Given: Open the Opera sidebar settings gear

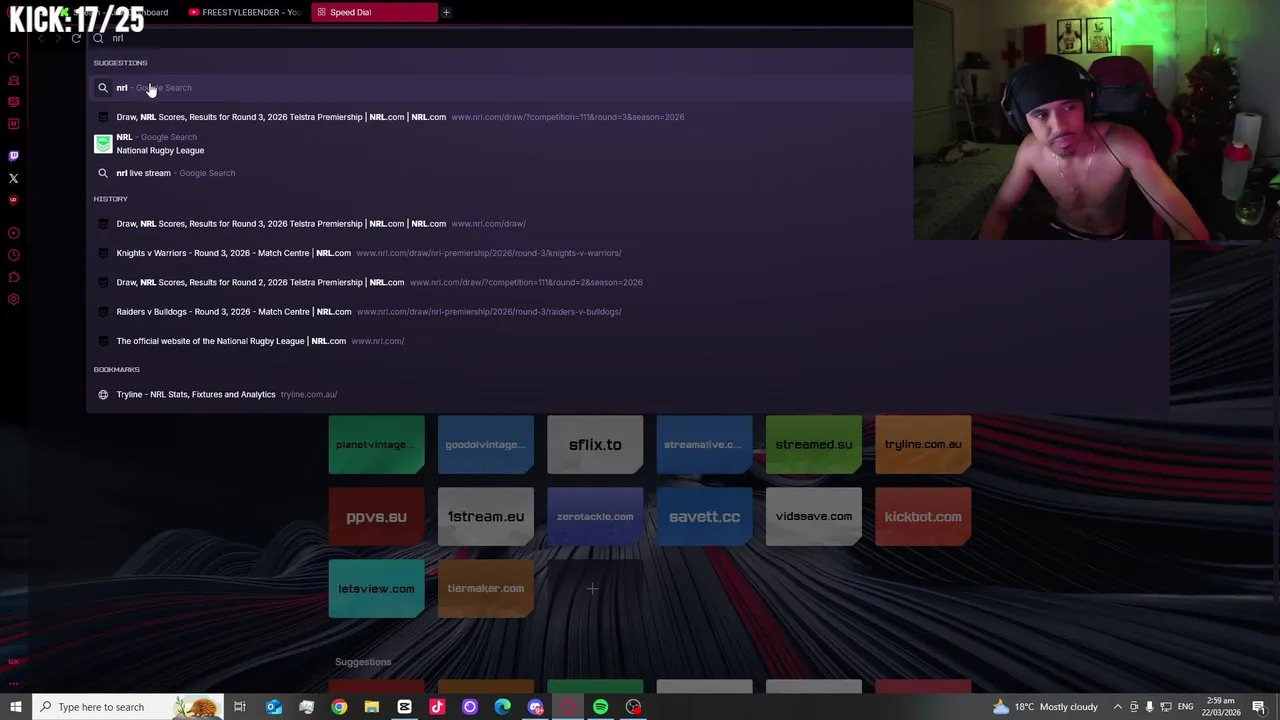Looking at the screenshot, I should 13,299.
